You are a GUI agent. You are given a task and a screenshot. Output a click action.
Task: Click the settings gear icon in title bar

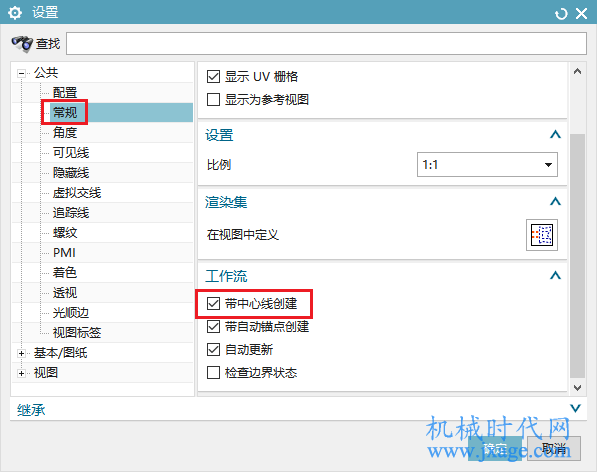point(15,13)
